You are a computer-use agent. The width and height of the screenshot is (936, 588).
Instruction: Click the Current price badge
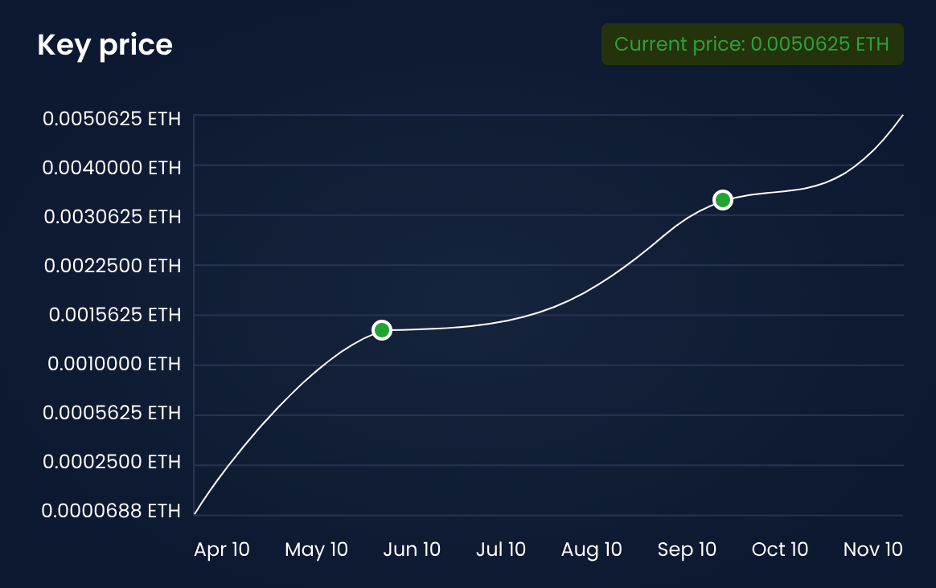coord(752,45)
